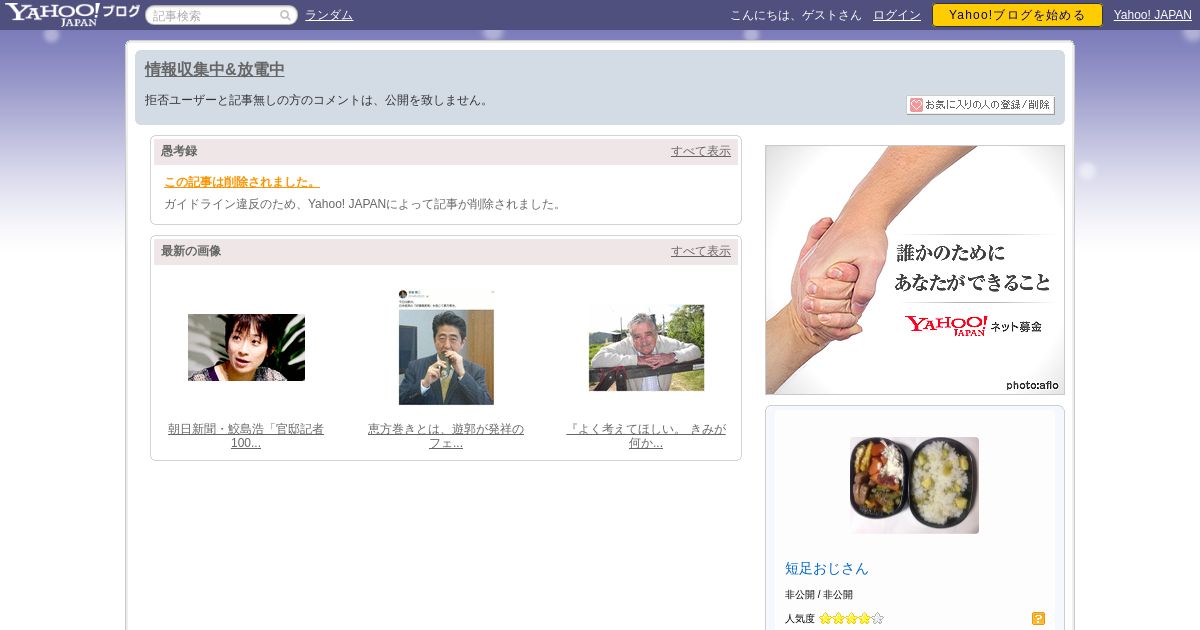Open the ランダム link
The image size is (1200, 630).
[329, 15]
